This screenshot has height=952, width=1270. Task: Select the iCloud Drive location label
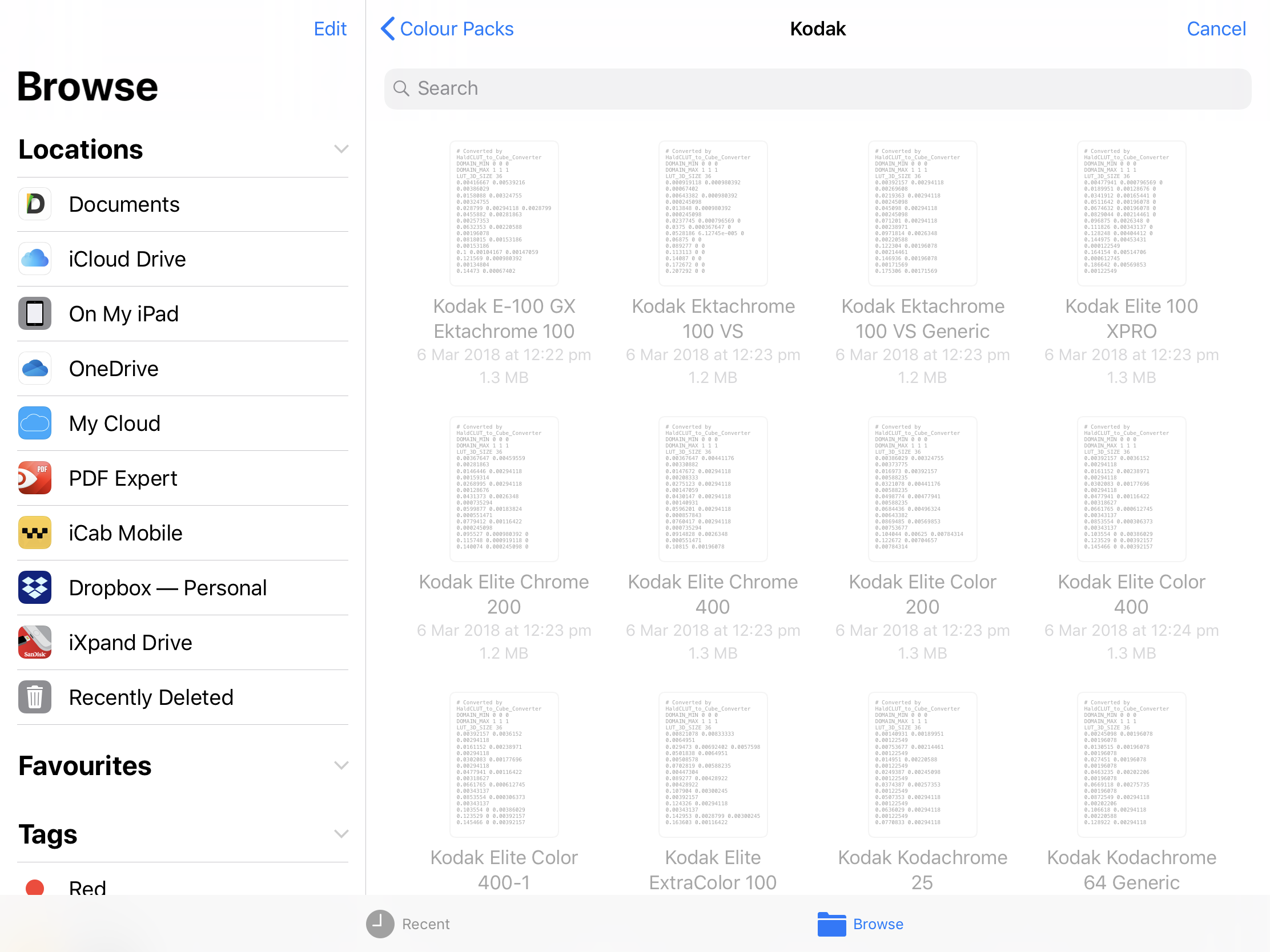coord(127,259)
